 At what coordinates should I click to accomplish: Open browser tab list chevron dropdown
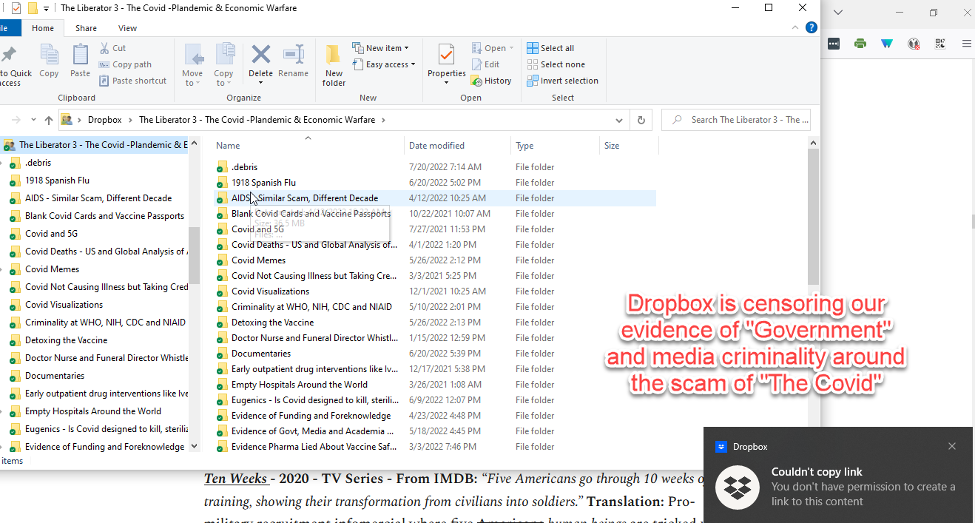coord(838,12)
